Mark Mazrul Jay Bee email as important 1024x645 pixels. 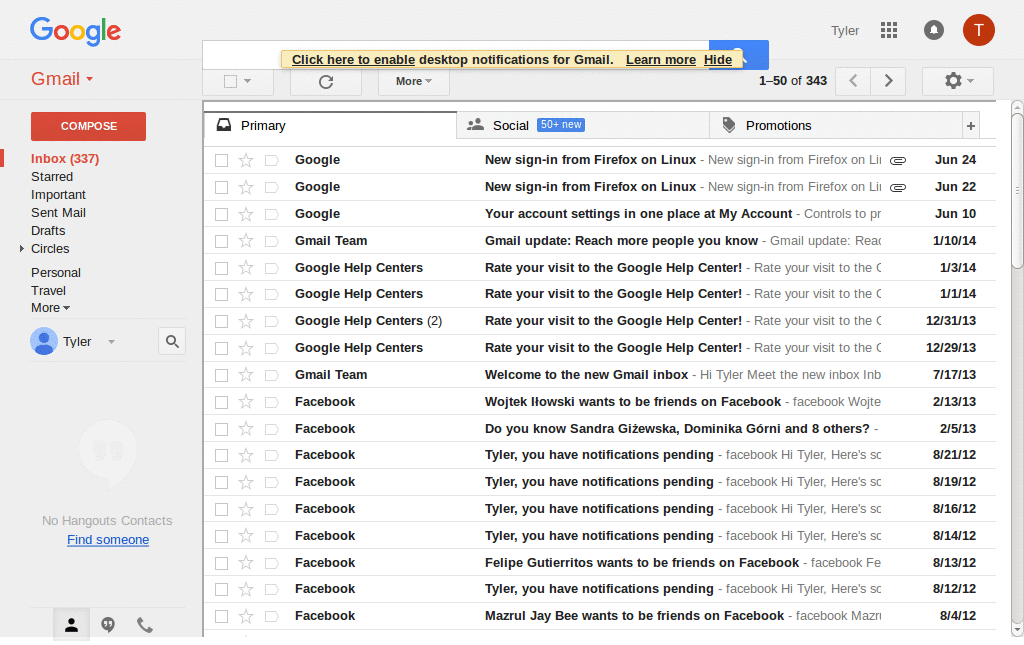[272, 616]
